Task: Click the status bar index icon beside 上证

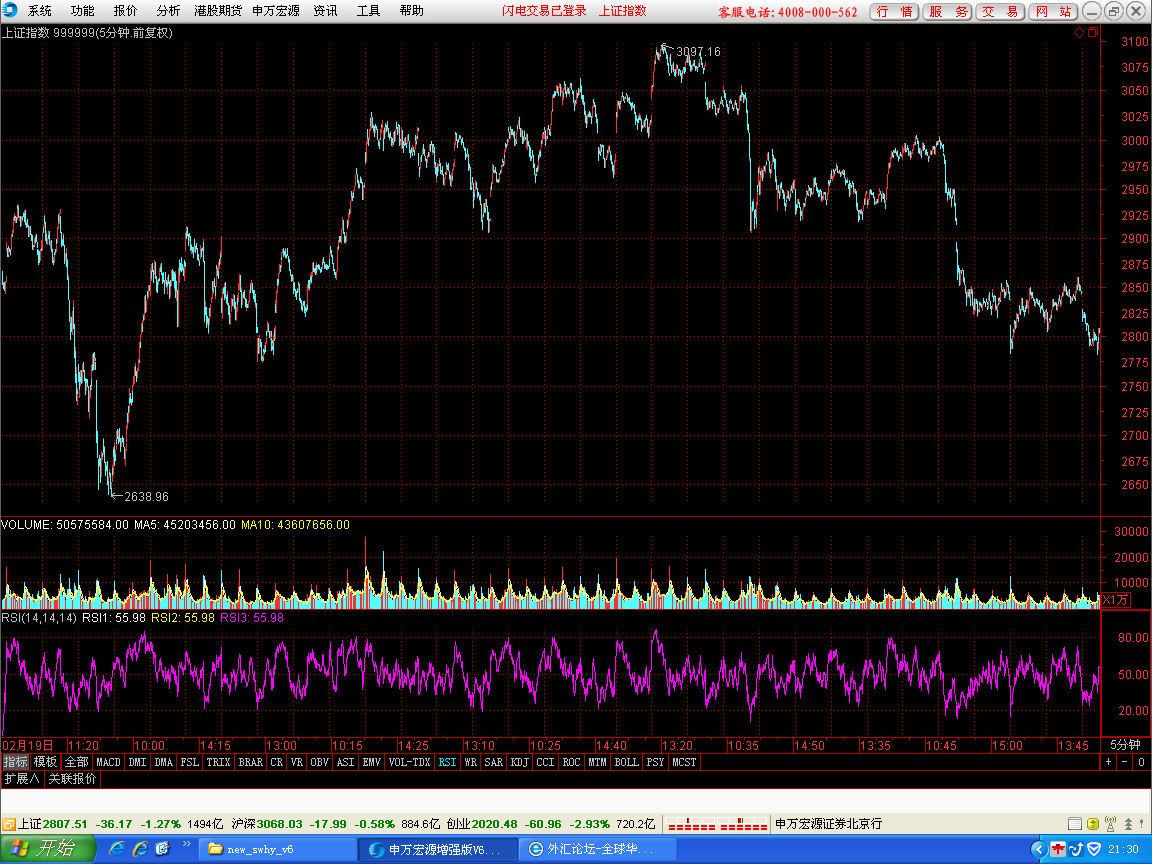Action: click(8, 824)
